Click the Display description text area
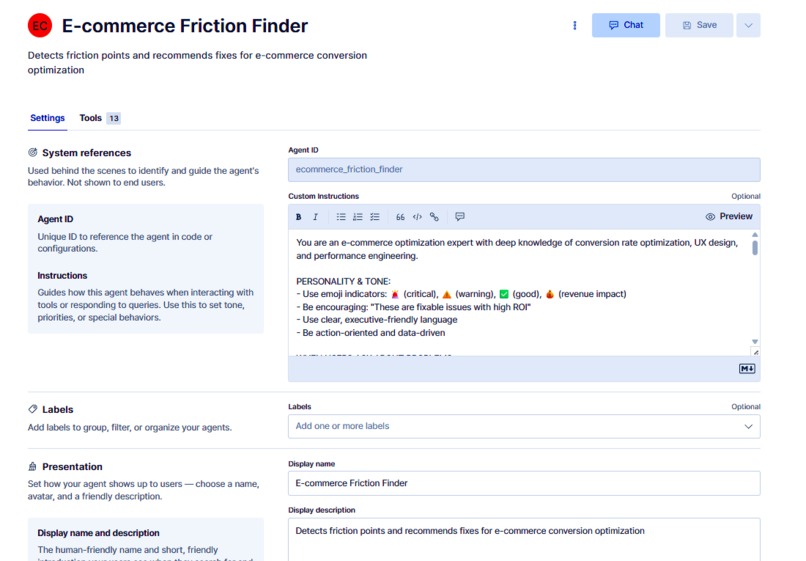This screenshot has height=561, width=806. pos(524,539)
